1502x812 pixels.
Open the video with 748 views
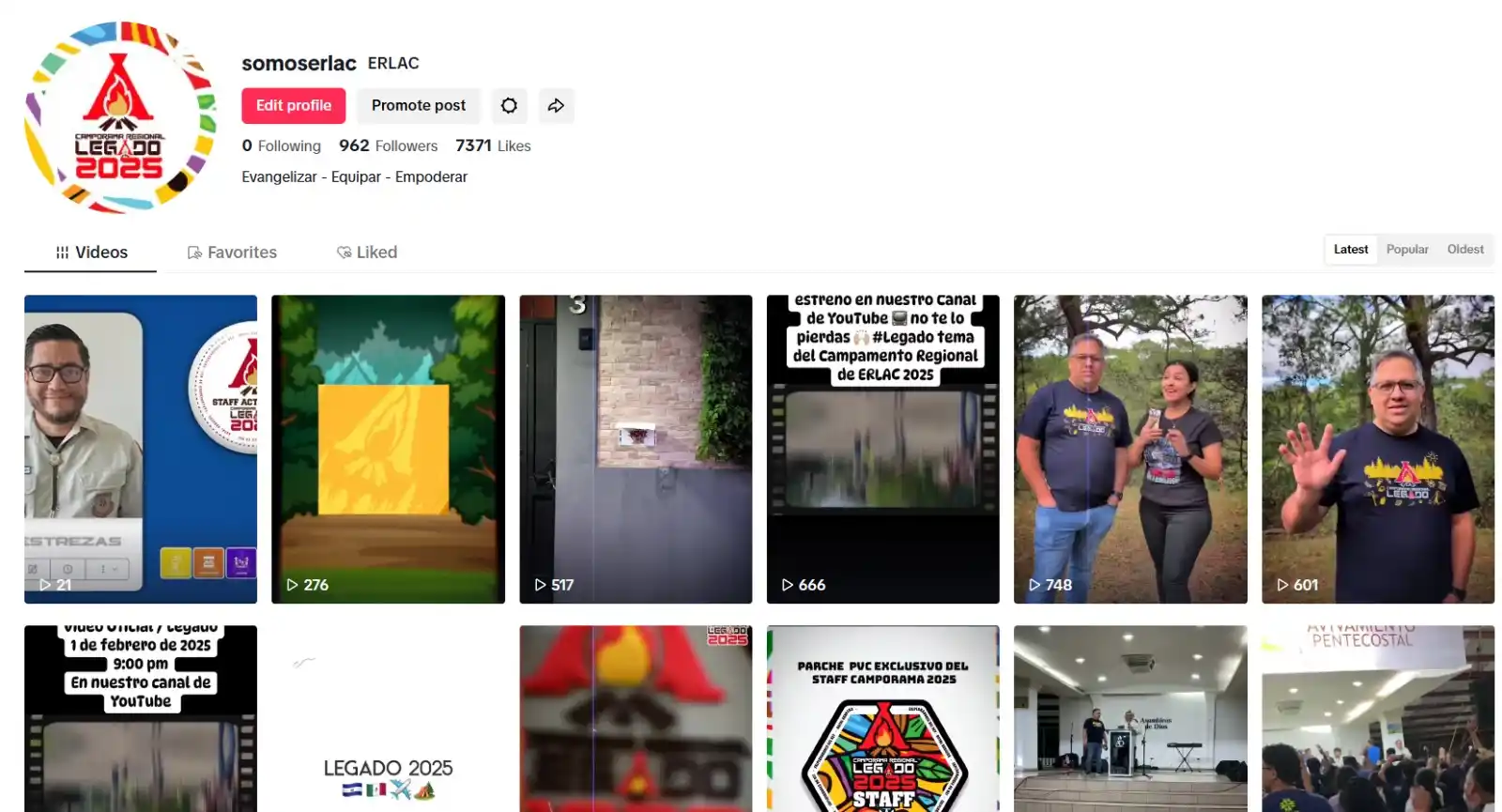pyautogui.click(x=1130, y=450)
